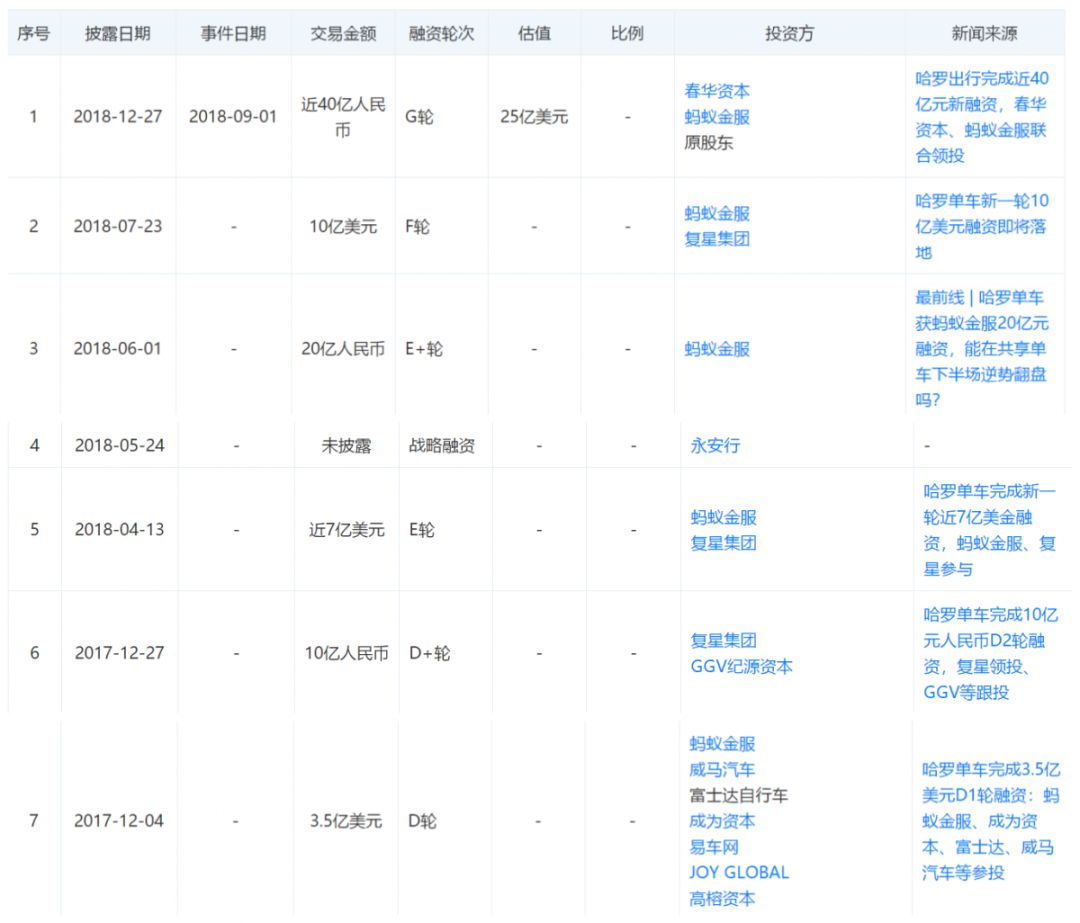1080x923 pixels.
Task: Click the 比例 column header
Action: click(627, 33)
